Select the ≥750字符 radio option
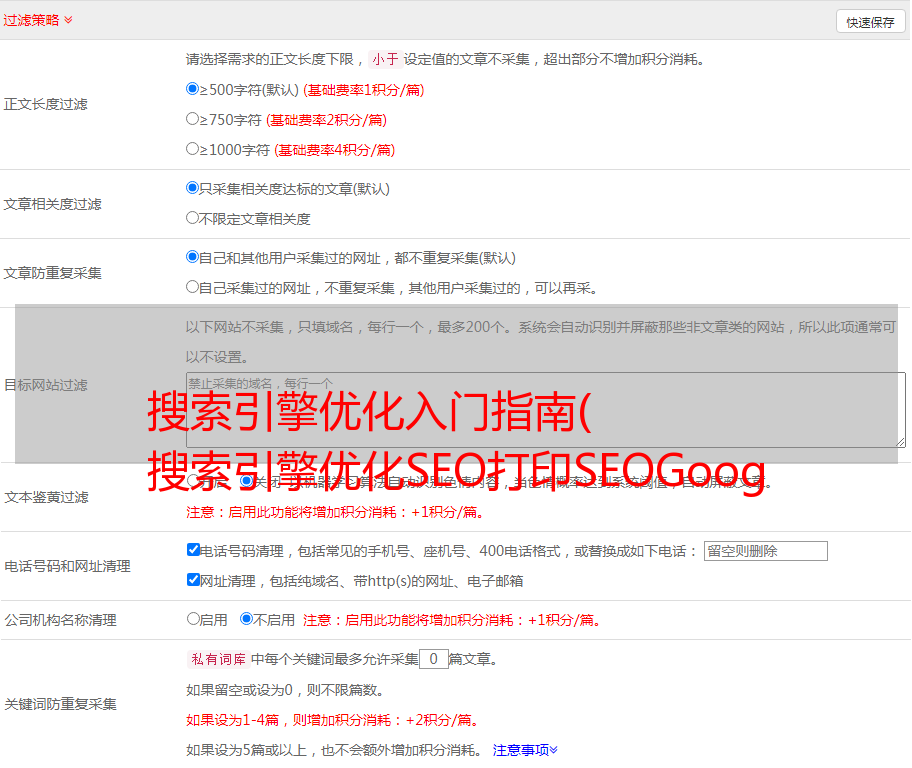 193,119
